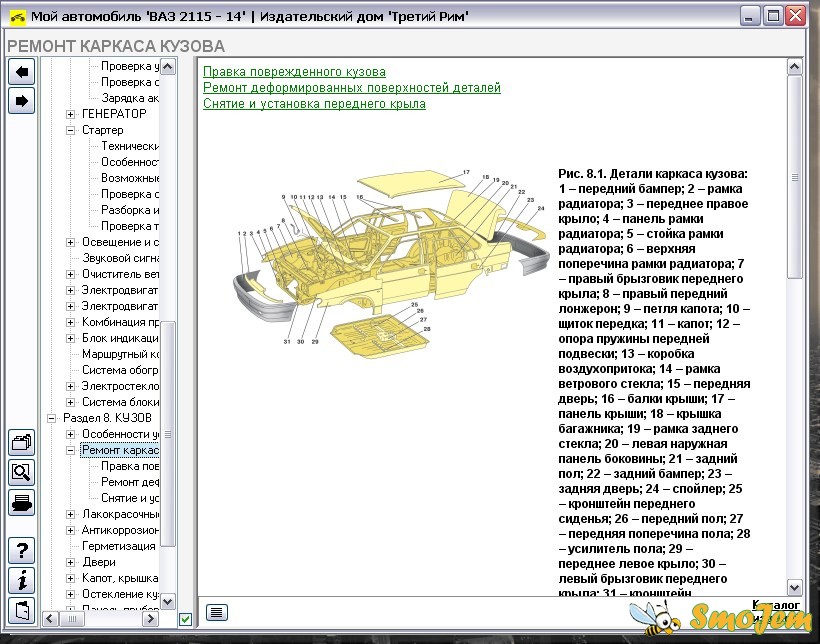Minimize the 'Мой автомобиль' window
Image resolution: width=820 pixels, height=644 pixels.
pyautogui.click(x=749, y=16)
